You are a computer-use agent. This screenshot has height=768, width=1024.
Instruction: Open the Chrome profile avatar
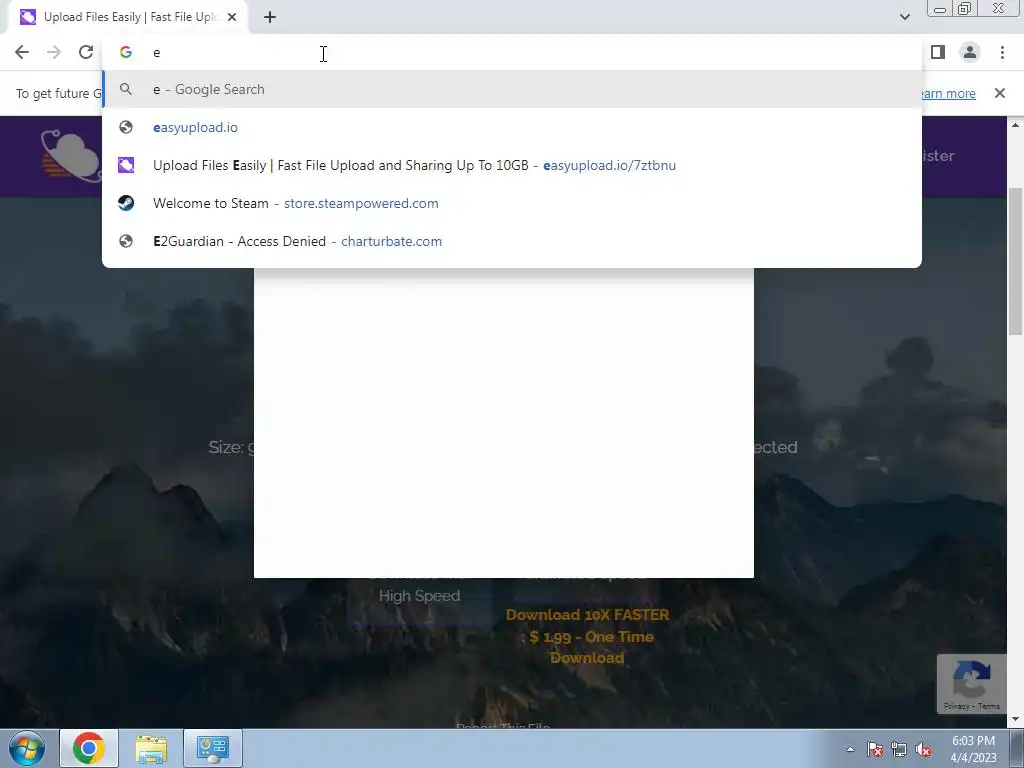(970, 52)
